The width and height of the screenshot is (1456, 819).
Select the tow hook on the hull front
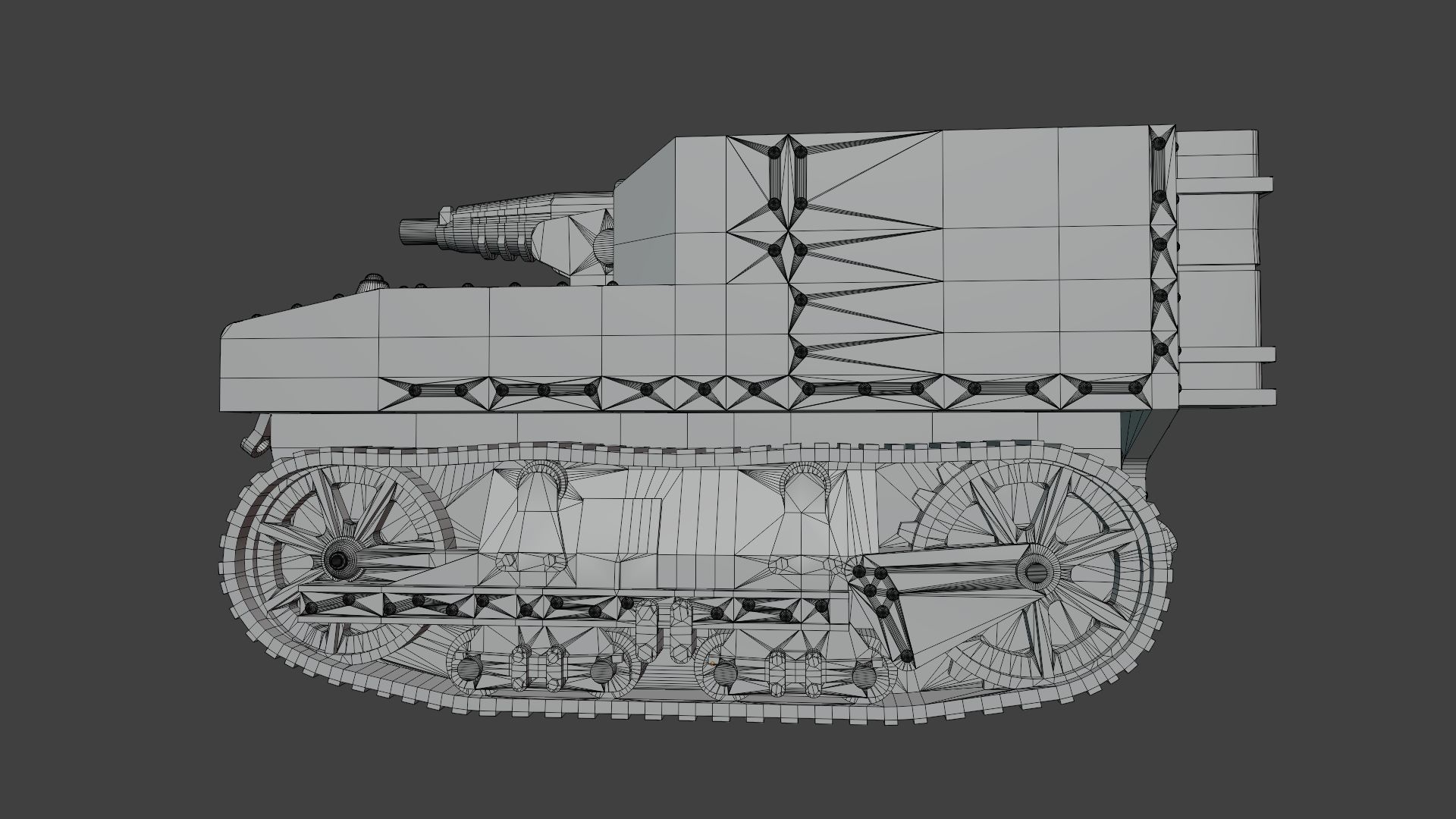258,436
